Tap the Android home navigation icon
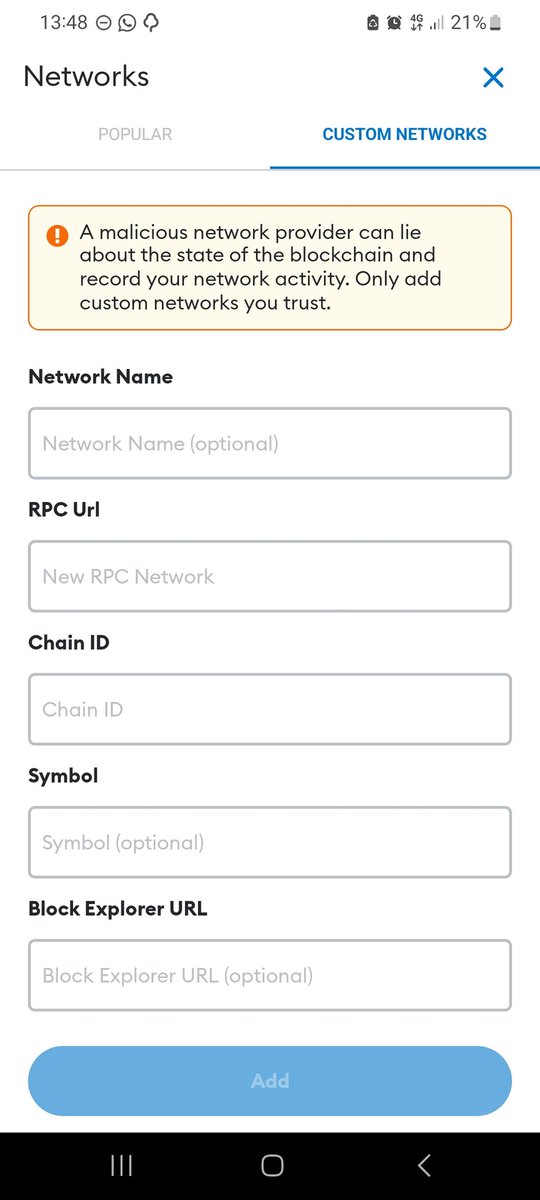This screenshot has width=540, height=1200. [271, 1165]
